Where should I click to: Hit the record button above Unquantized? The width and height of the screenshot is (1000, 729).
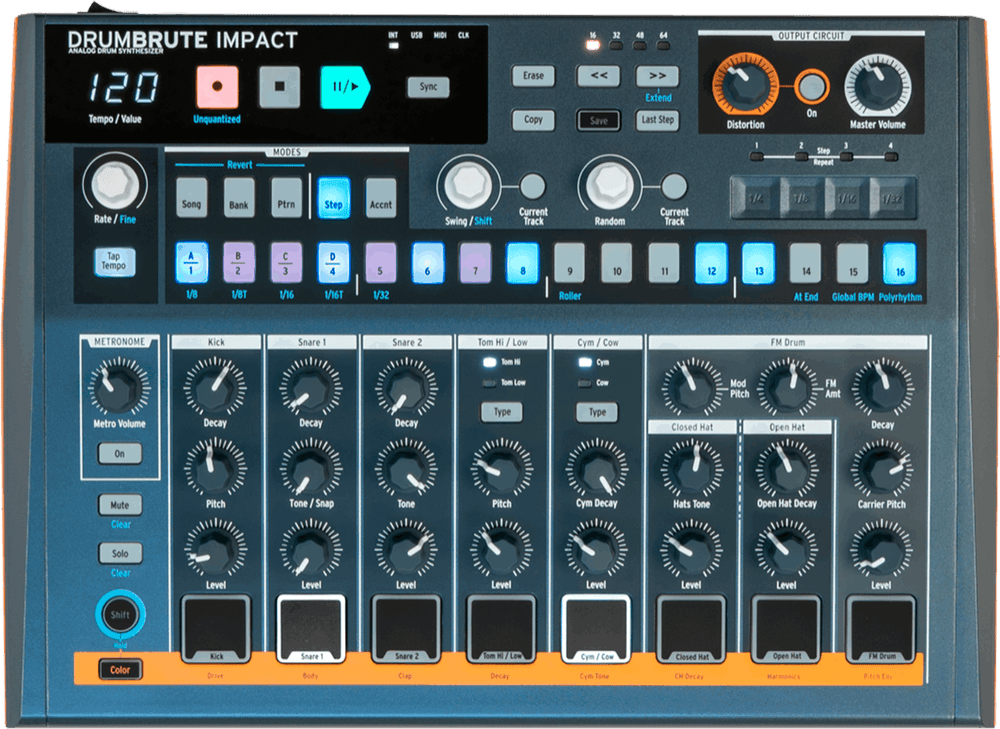pyautogui.click(x=217, y=87)
